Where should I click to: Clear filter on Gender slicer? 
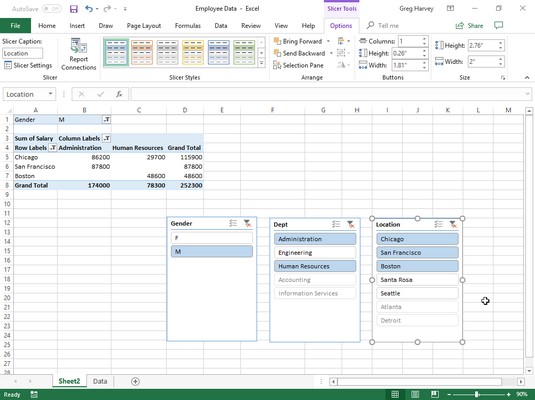point(247,224)
